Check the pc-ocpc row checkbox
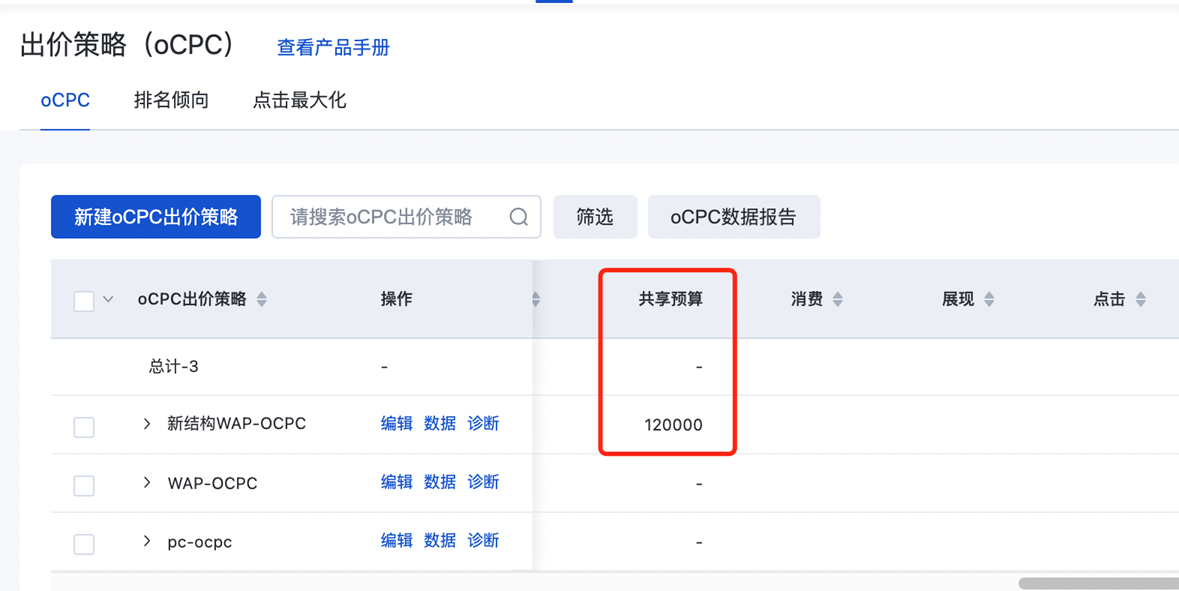Screen dimensions: 1179x591 [83, 544]
